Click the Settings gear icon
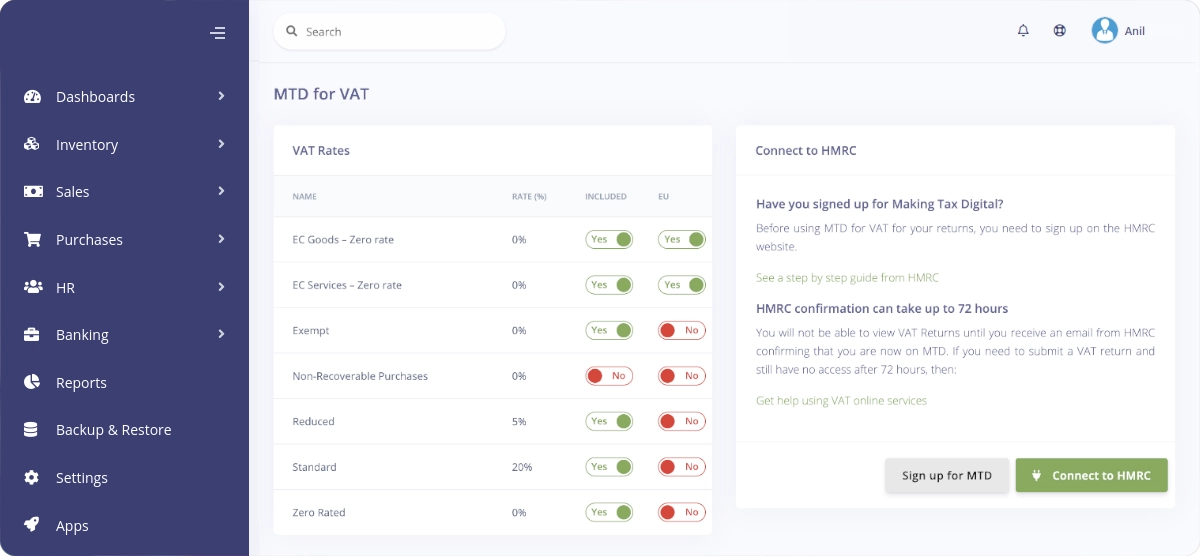The image size is (1200, 556). tap(32, 478)
